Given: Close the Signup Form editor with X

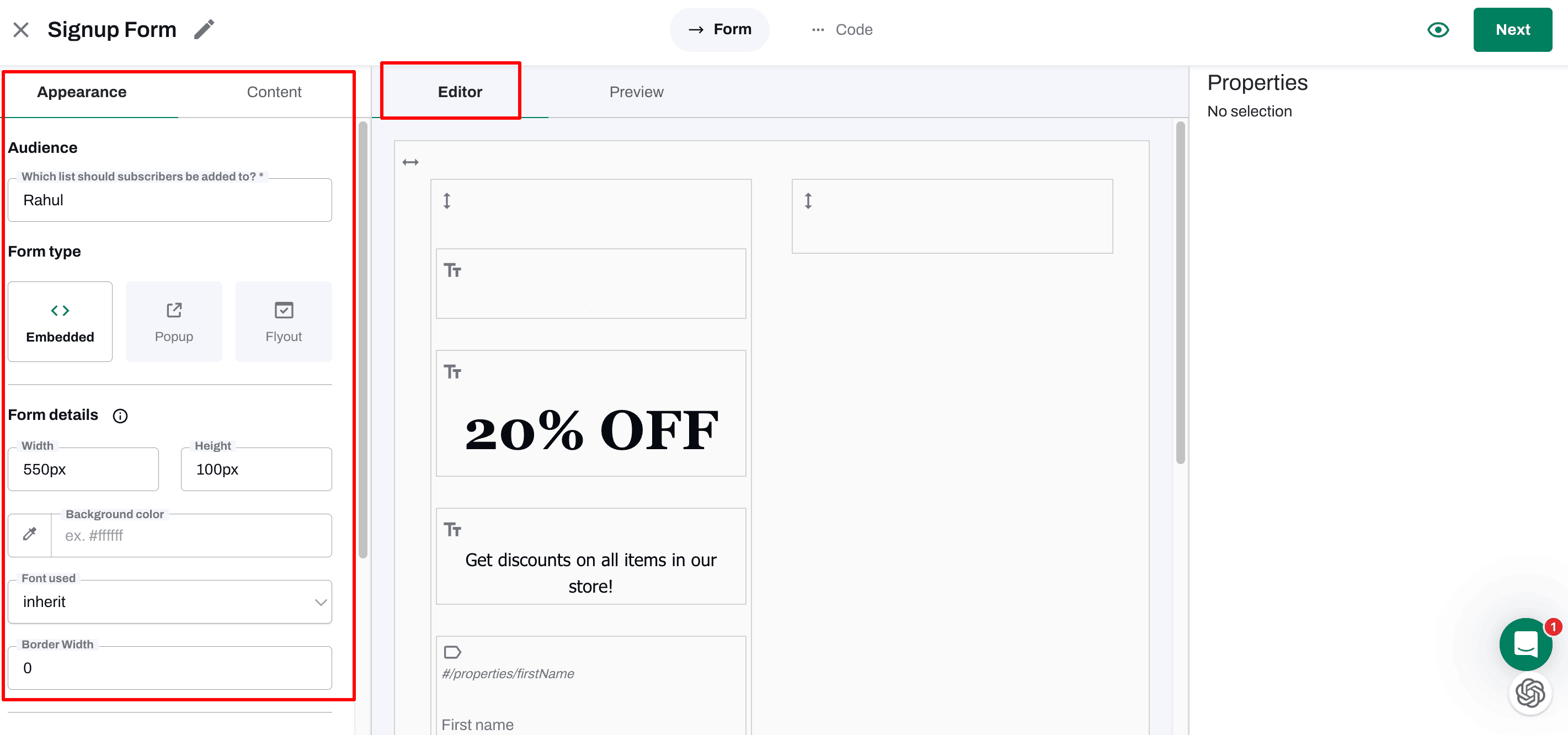Looking at the screenshot, I should pyautogui.click(x=21, y=29).
